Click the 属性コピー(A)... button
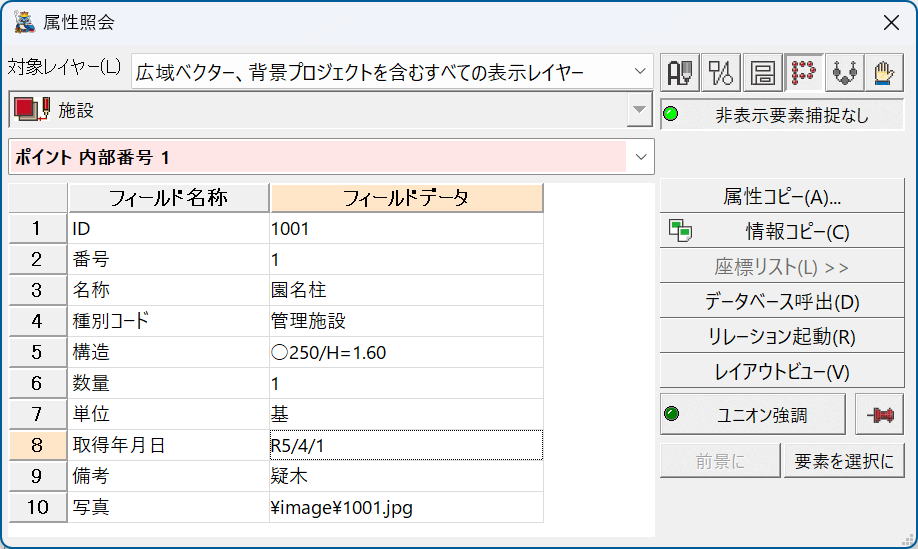Image resolution: width=918 pixels, height=549 pixels. point(782,197)
